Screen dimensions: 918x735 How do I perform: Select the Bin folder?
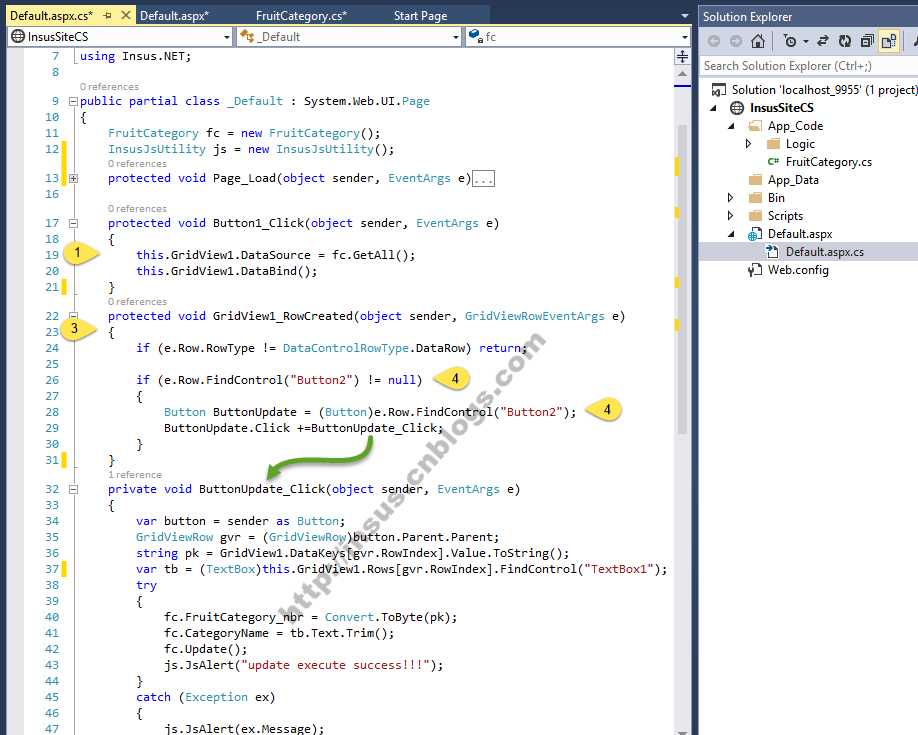pyautogui.click(x=776, y=198)
